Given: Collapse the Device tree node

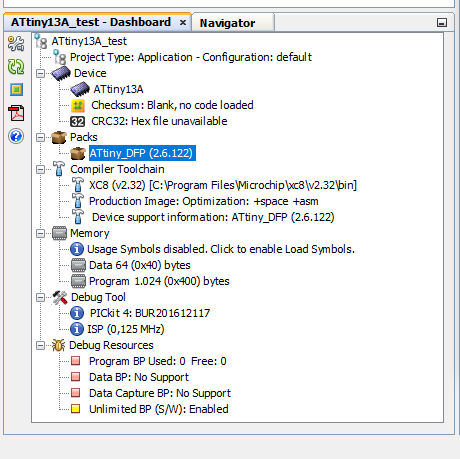Looking at the screenshot, I should (40, 73).
